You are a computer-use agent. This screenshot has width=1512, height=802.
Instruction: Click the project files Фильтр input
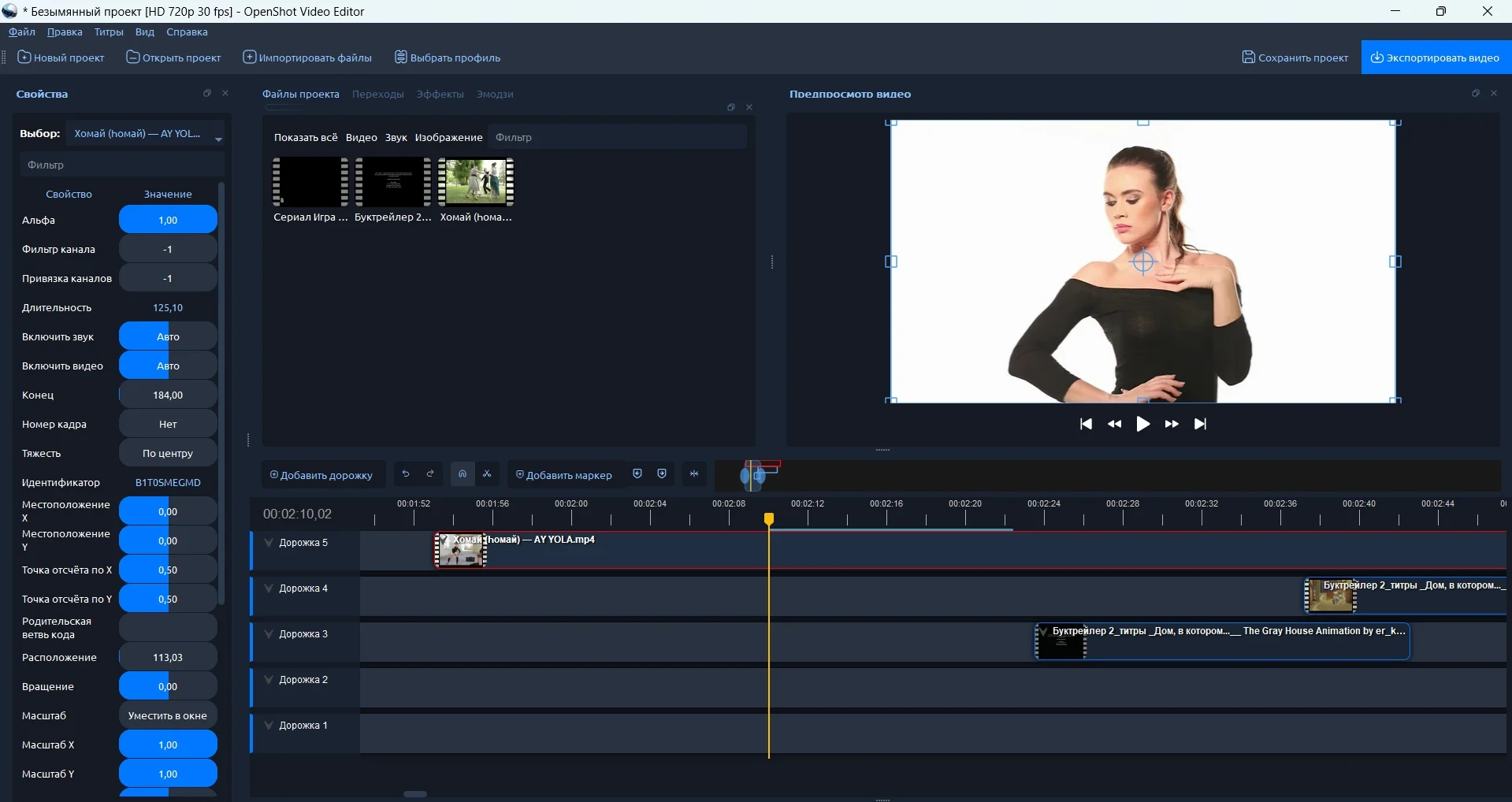(617, 137)
